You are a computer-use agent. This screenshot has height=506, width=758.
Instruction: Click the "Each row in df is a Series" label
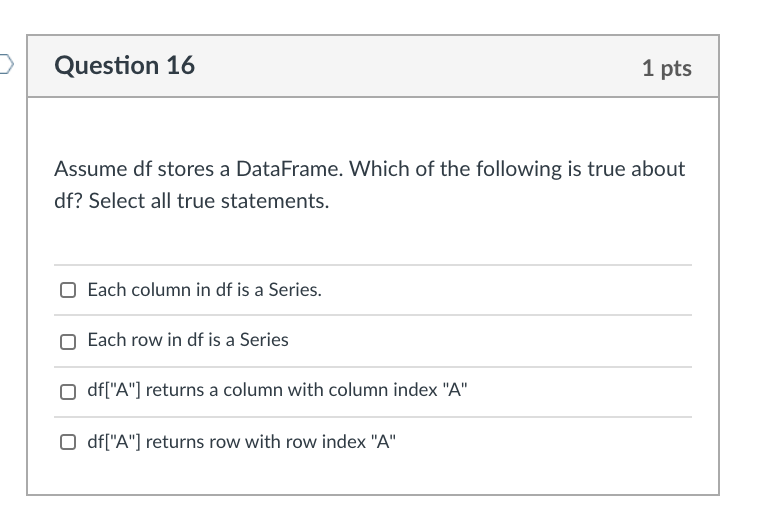coord(188,340)
